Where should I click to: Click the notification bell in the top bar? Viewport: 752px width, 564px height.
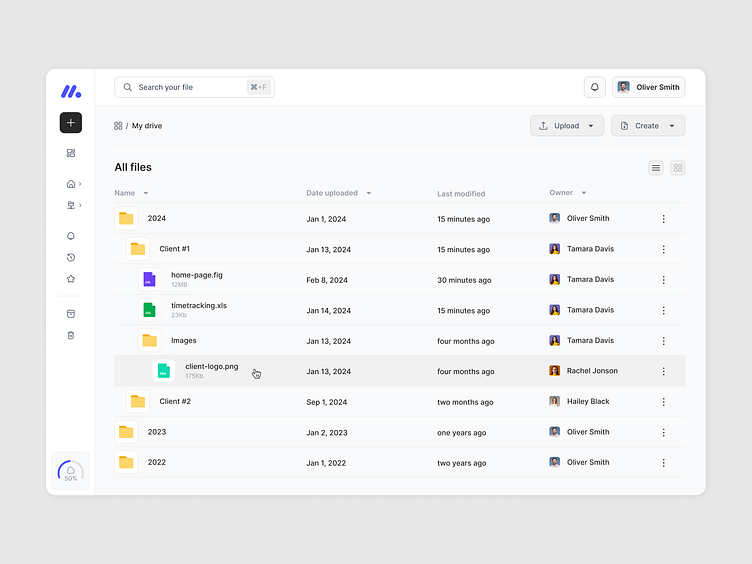pyautogui.click(x=595, y=87)
